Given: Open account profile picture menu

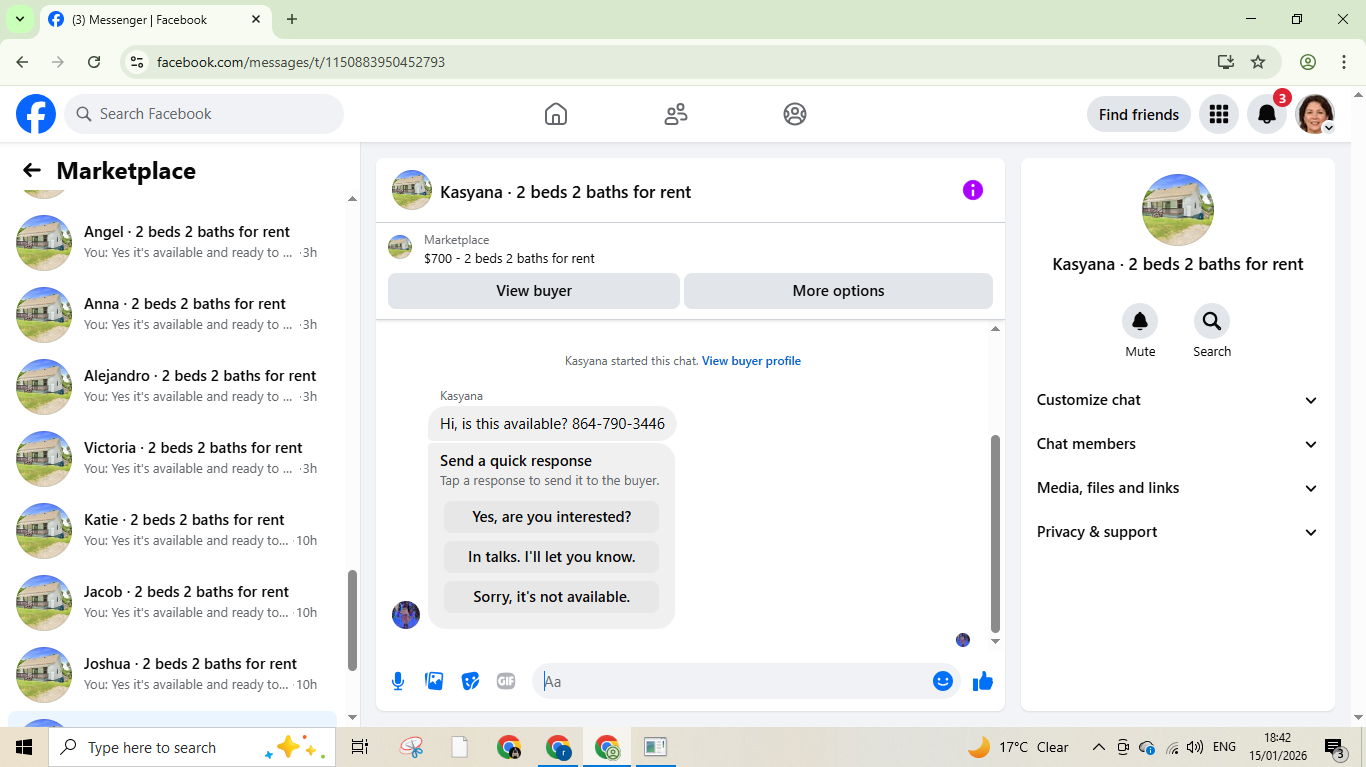Looking at the screenshot, I should tap(1315, 114).
